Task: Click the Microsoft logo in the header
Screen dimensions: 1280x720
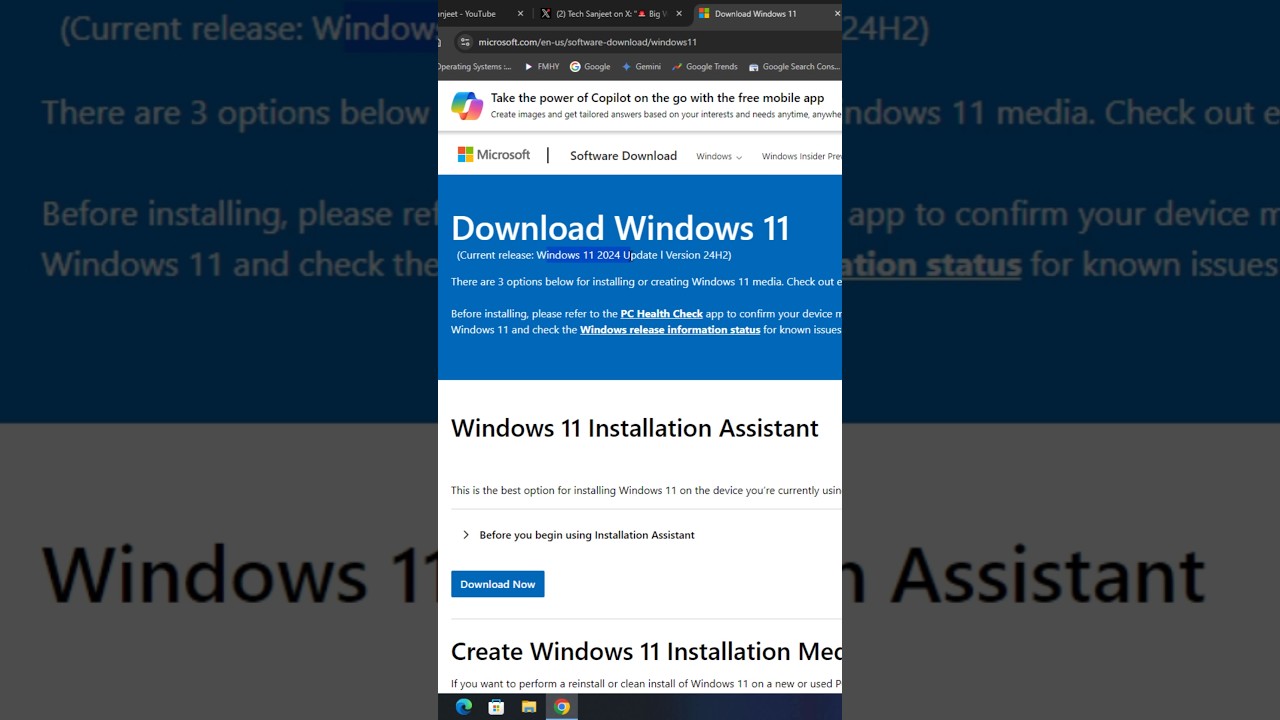Action: [494, 155]
